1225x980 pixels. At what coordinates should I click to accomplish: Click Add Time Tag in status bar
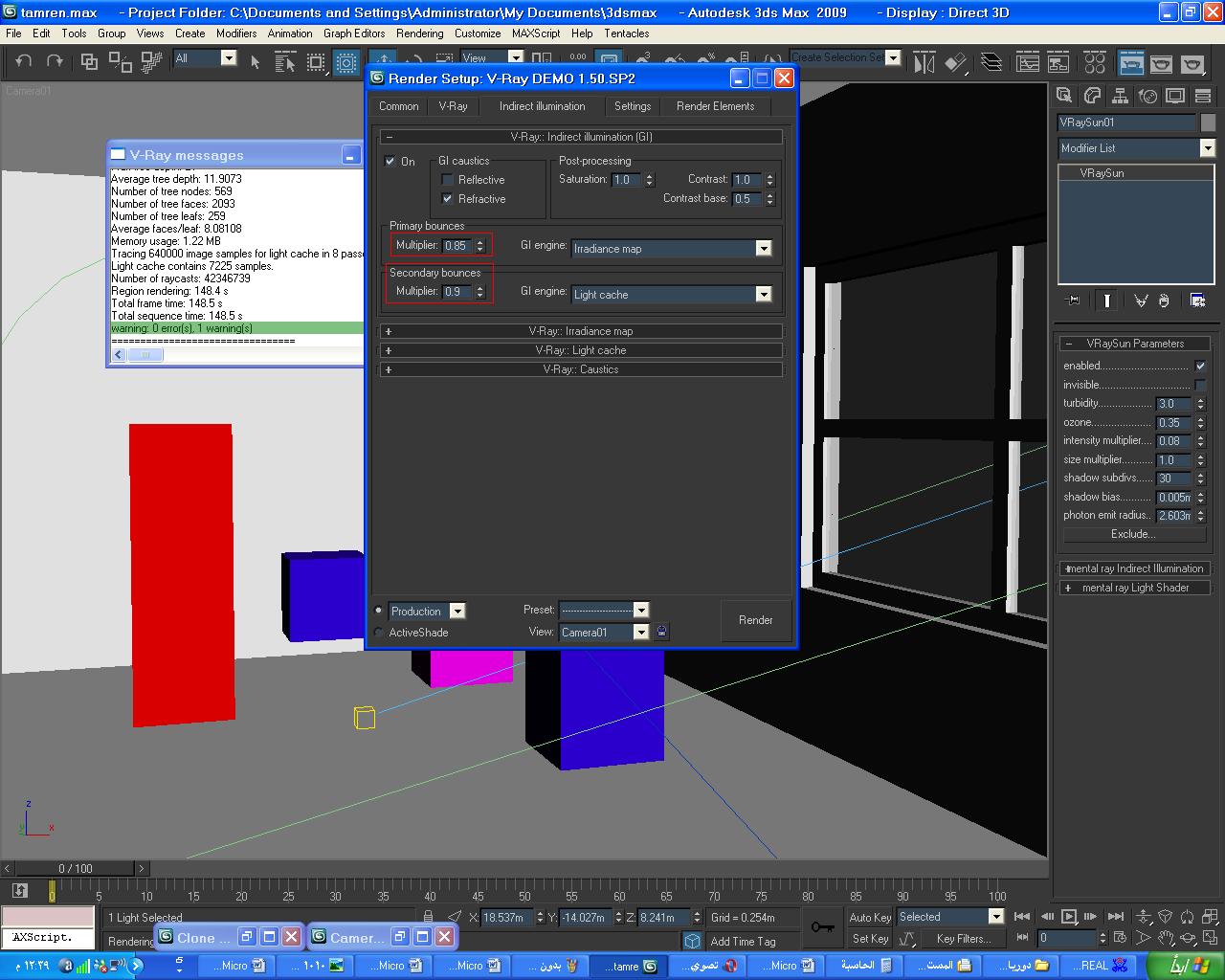click(x=743, y=942)
